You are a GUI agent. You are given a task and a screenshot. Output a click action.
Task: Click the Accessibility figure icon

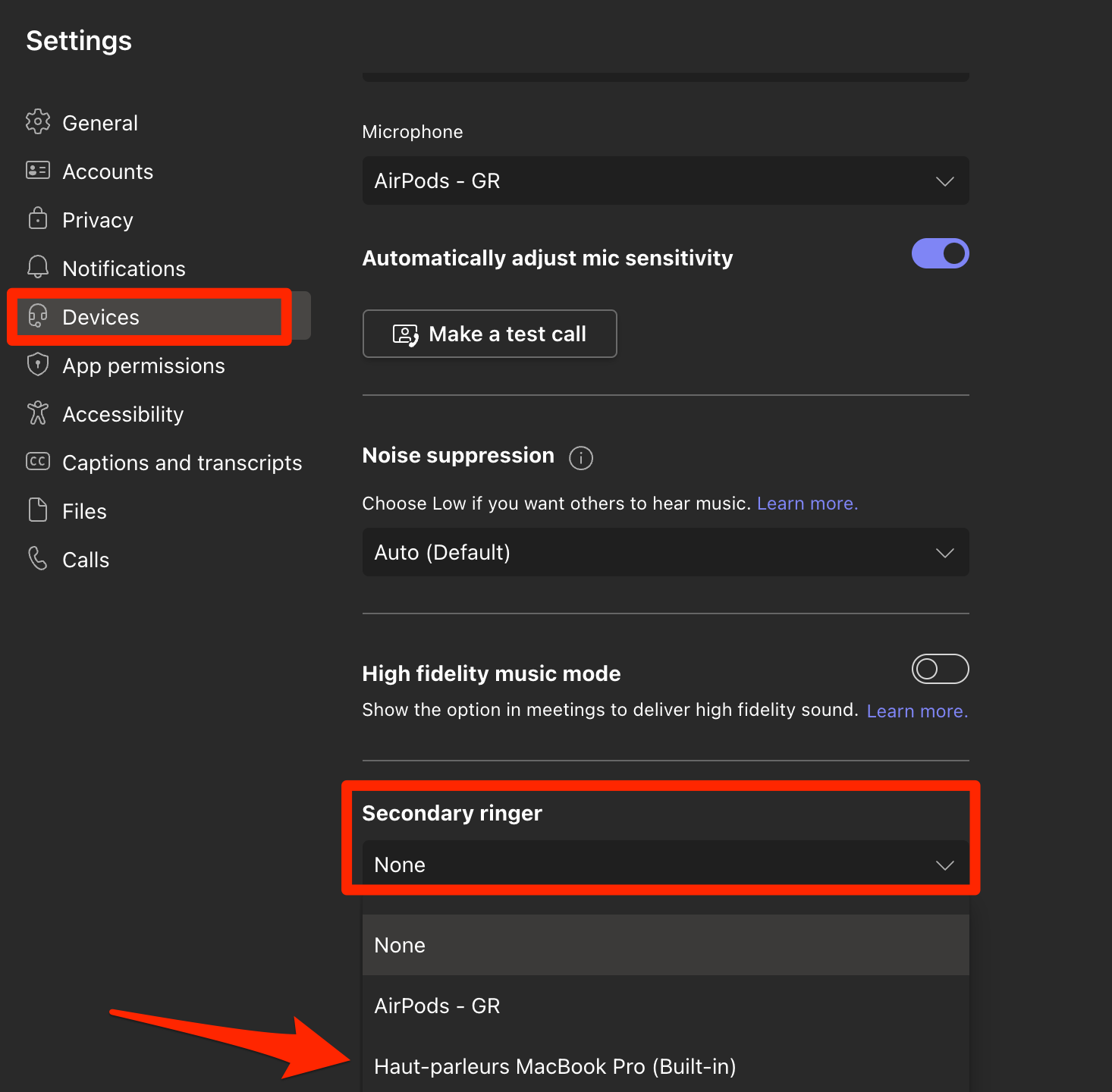pos(37,413)
